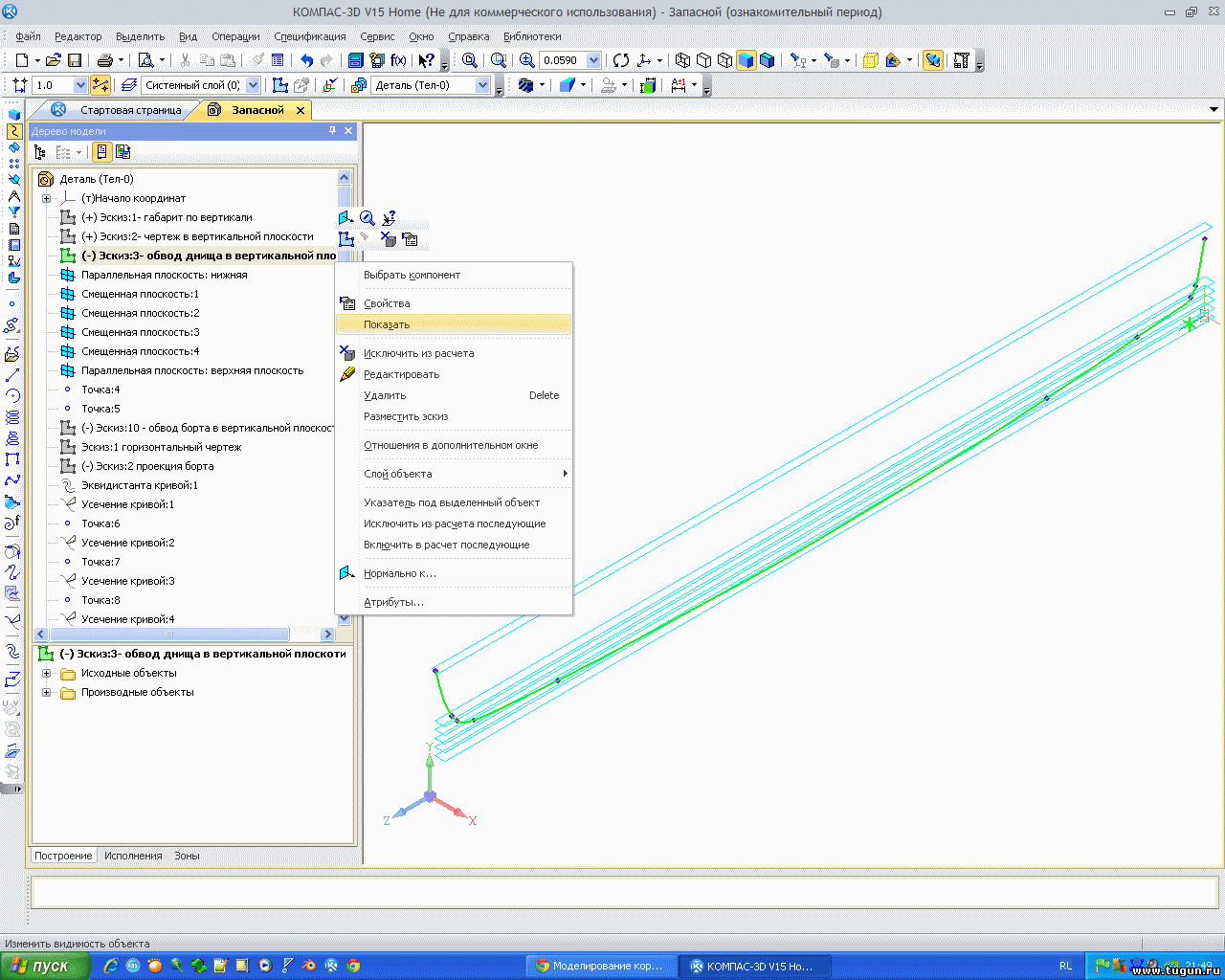The height and width of the screenshot is (980, 1225).
Task: Choose Исключить из расчета in context menu
Action: click(x=454, y=353)
